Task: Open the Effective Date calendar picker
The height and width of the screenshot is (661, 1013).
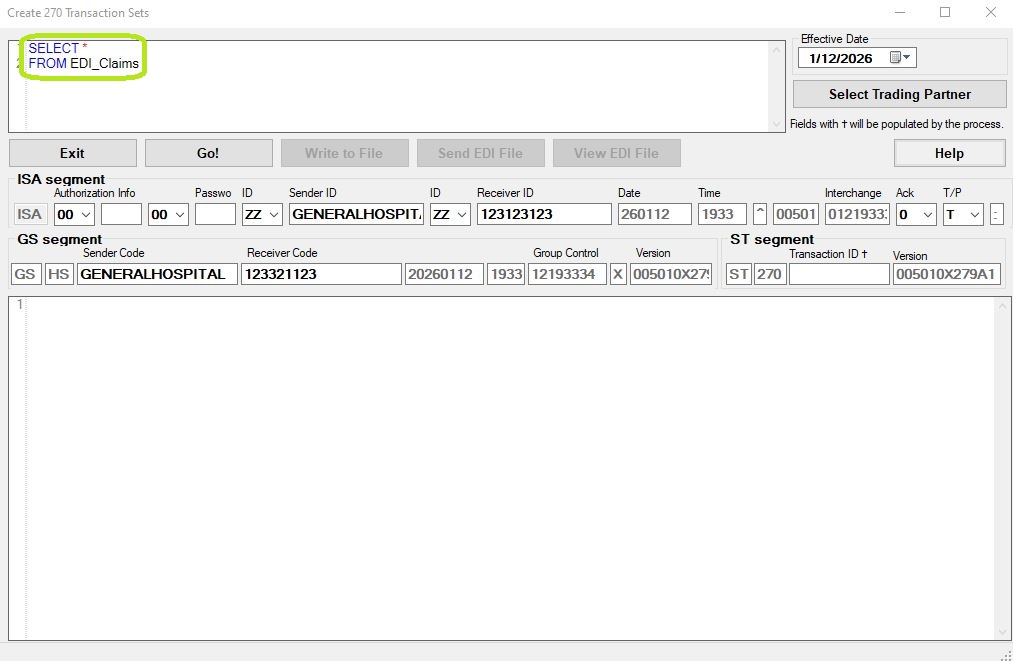Action: point(900,58)
